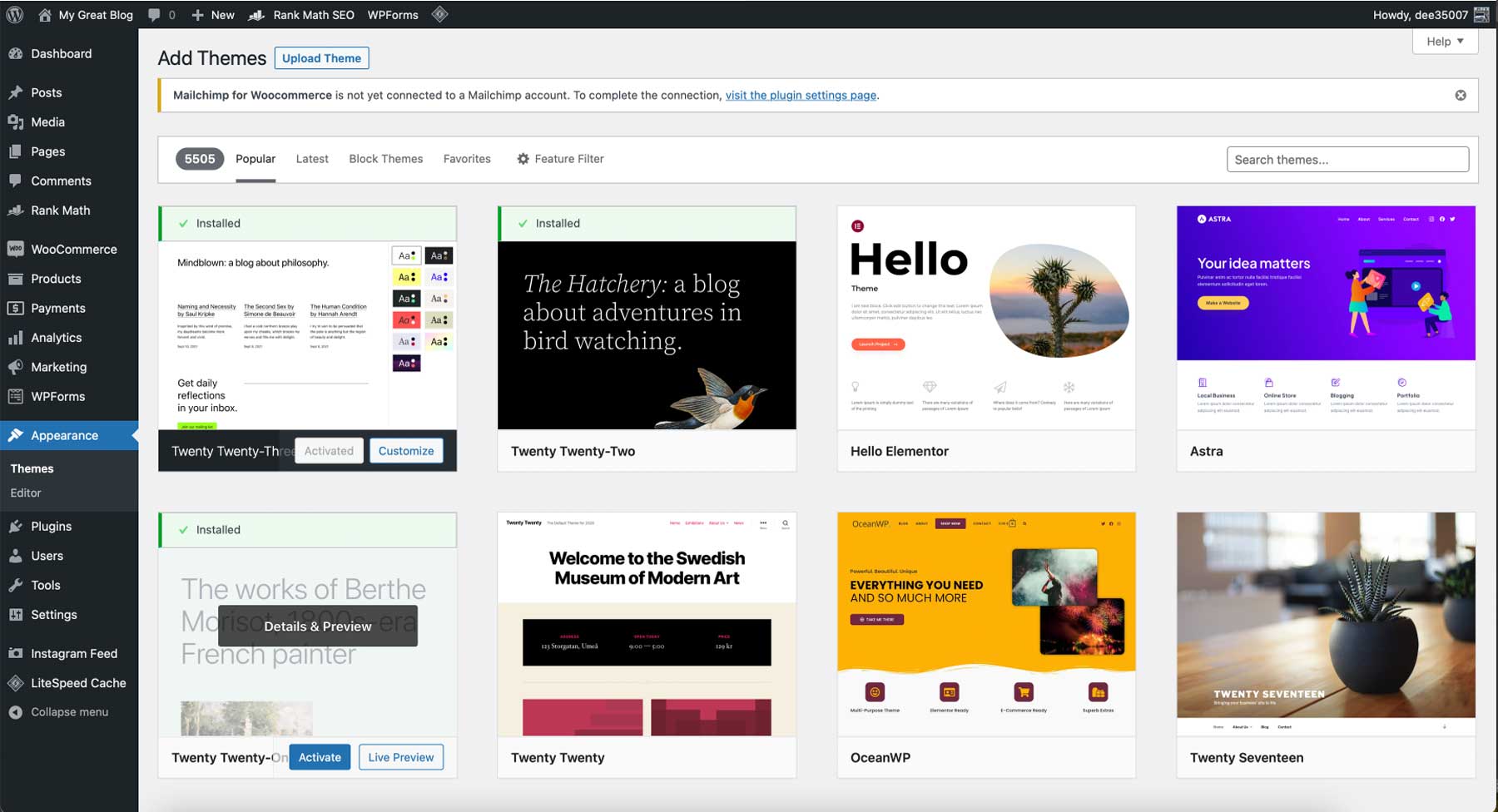
Task: Click the Appearance paintbrush icon
Action: click(x=15, y=435)
